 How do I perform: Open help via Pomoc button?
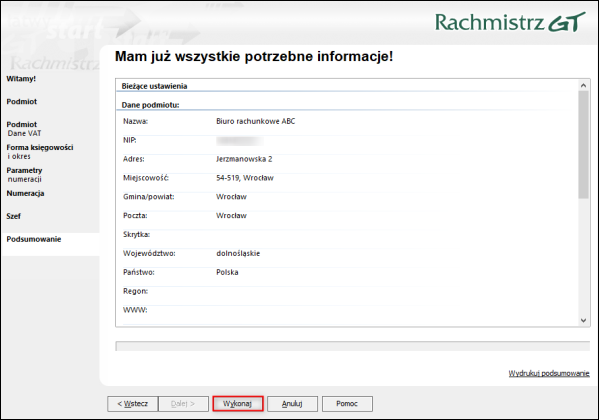click(347, 404)
